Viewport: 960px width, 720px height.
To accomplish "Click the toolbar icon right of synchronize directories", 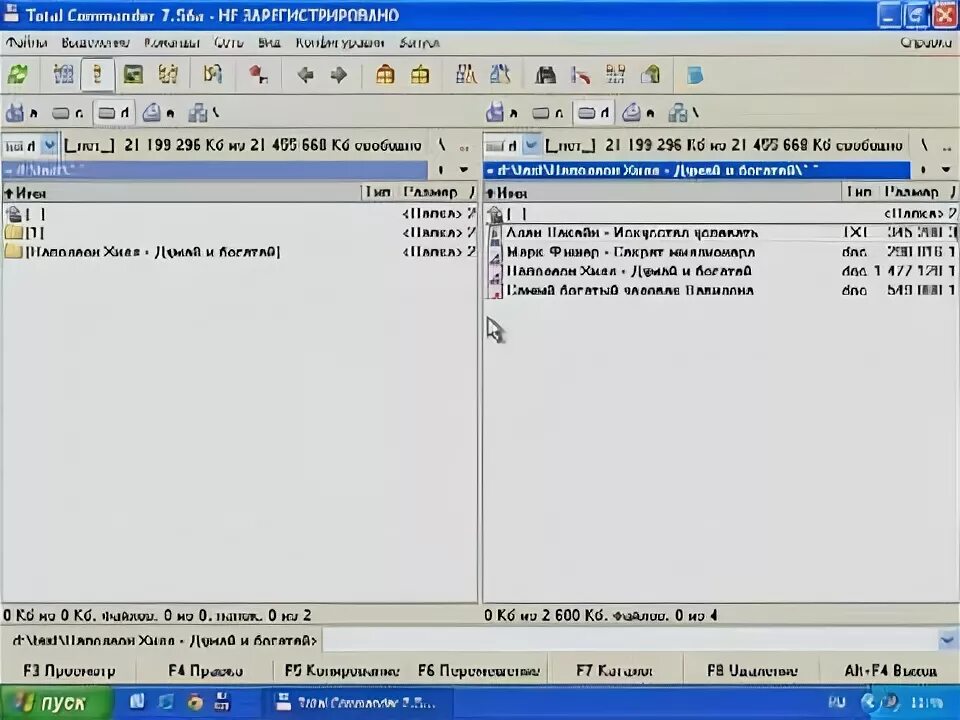I will click(650, 75).
